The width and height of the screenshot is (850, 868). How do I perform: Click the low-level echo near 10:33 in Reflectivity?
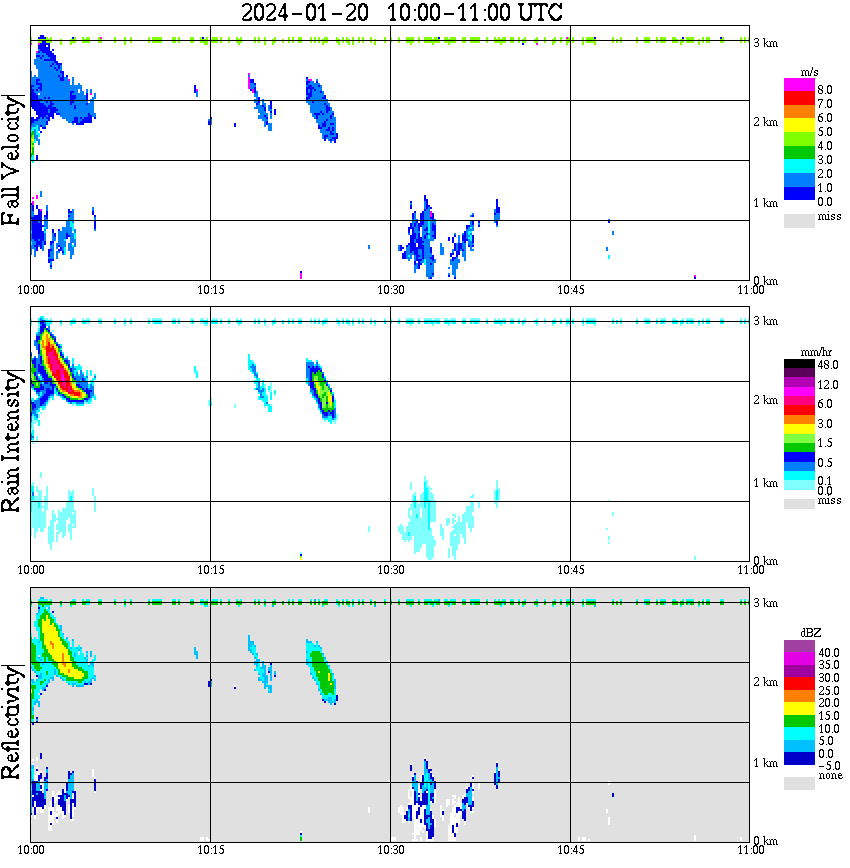tap(424, 798)
